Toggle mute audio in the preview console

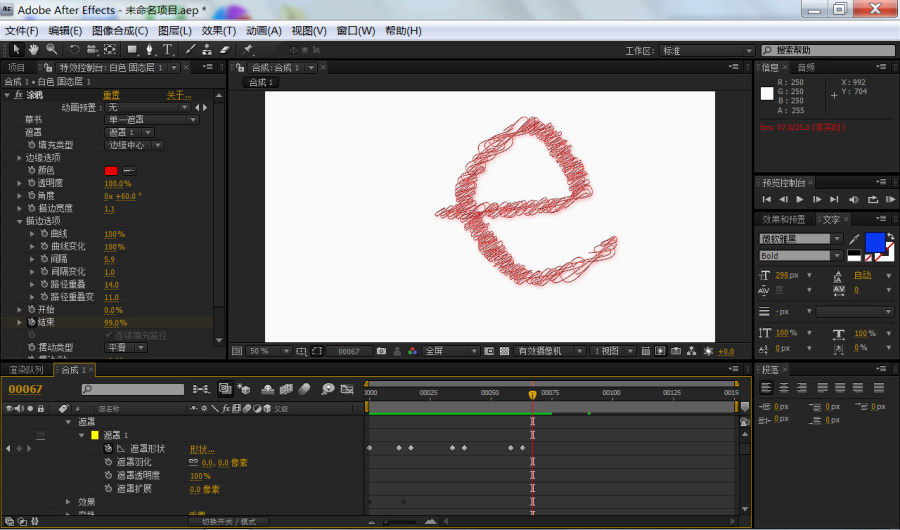854,199
